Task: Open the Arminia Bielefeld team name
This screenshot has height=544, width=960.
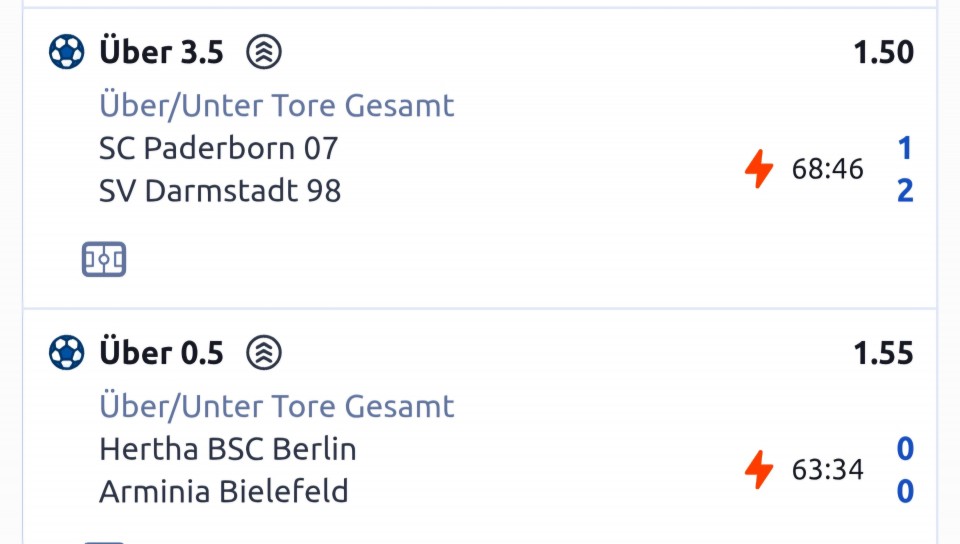Action: [224, 491]
